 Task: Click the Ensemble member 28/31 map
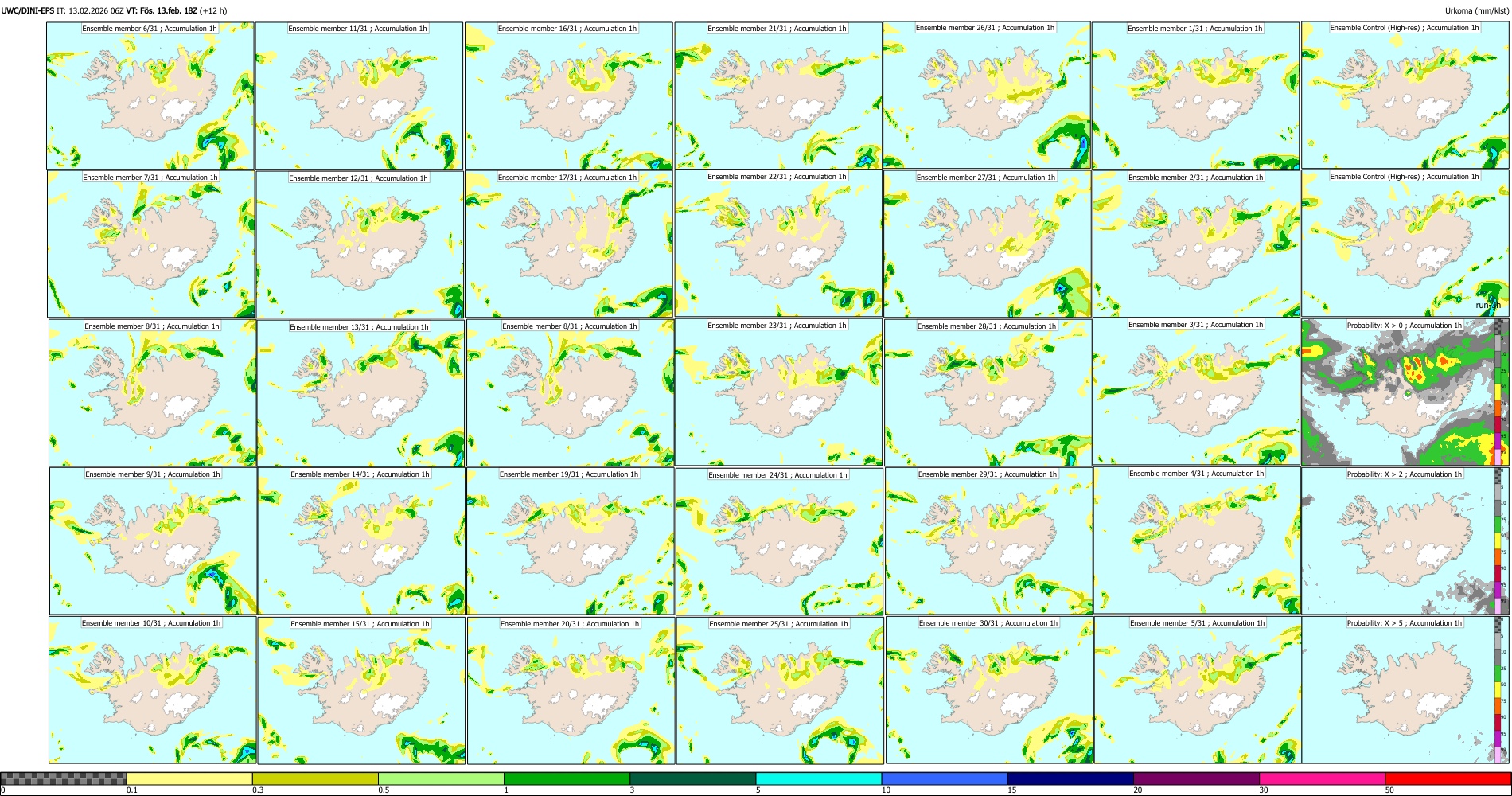988,393
